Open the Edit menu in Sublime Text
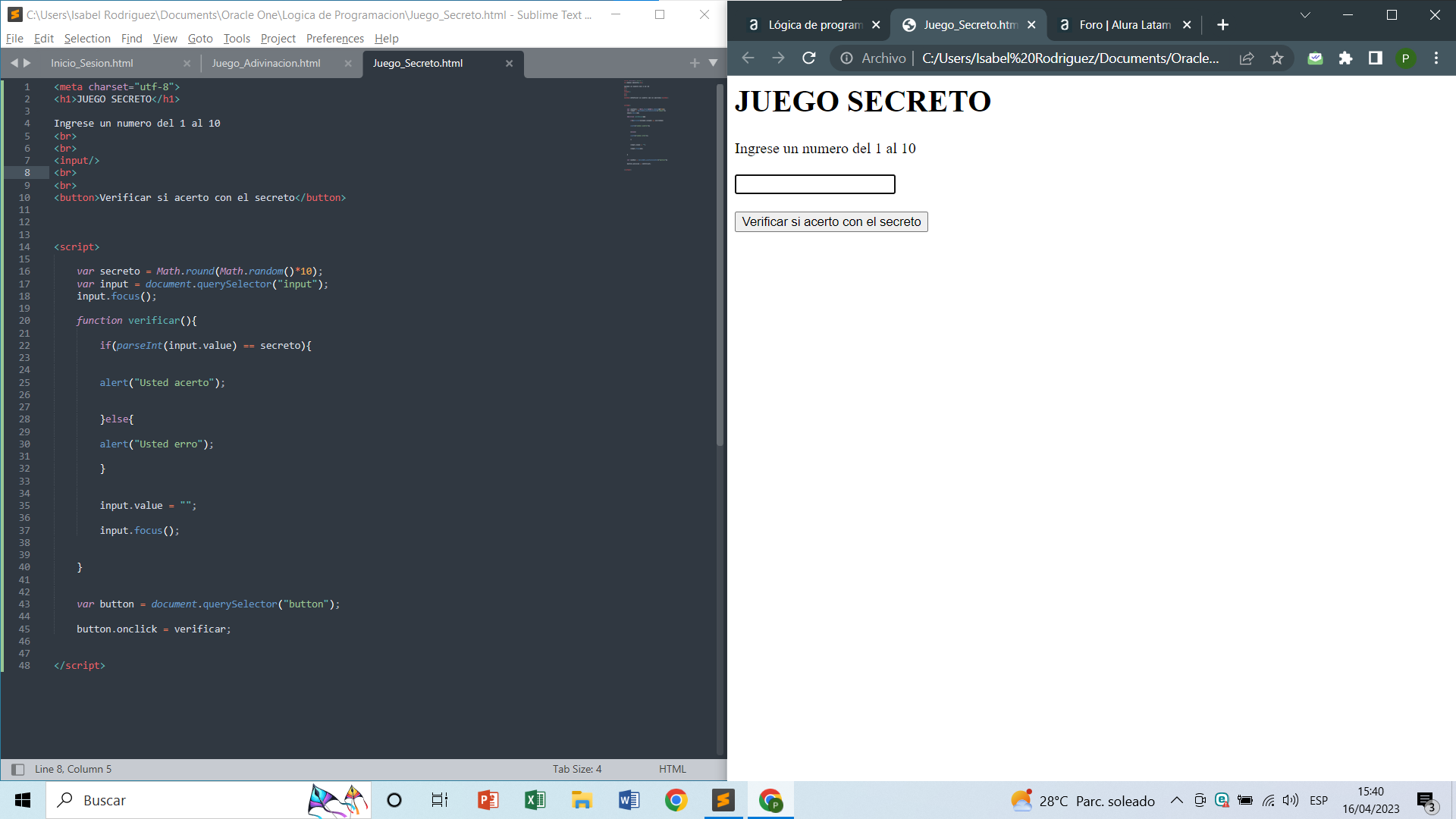Screen dimensions: 1456x819 (44, 39)
